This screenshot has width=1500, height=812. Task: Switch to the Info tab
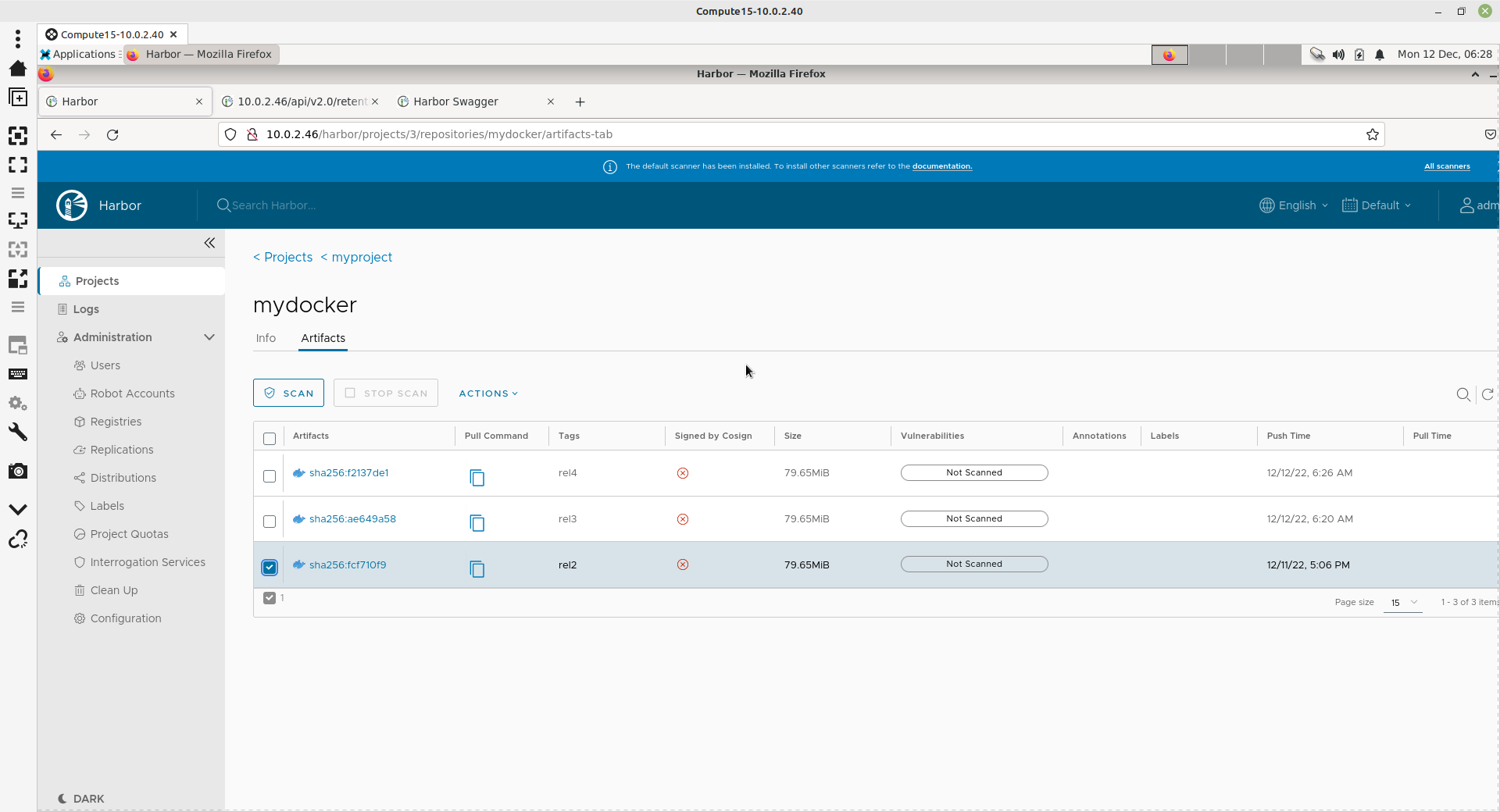point(266,338)
